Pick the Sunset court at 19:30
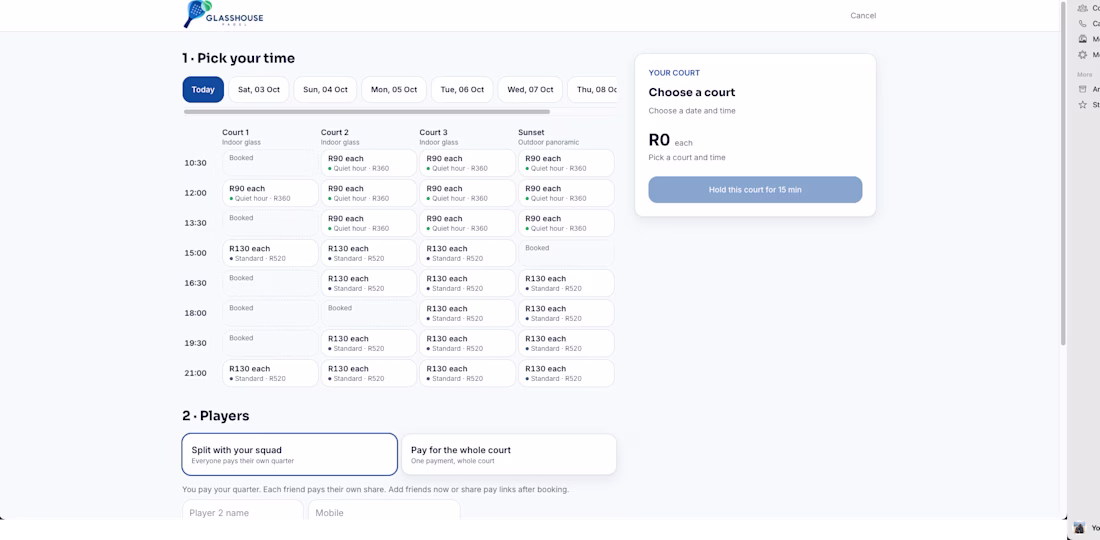1100x540 pixels. pyautogui.click(x=566, y=344)
